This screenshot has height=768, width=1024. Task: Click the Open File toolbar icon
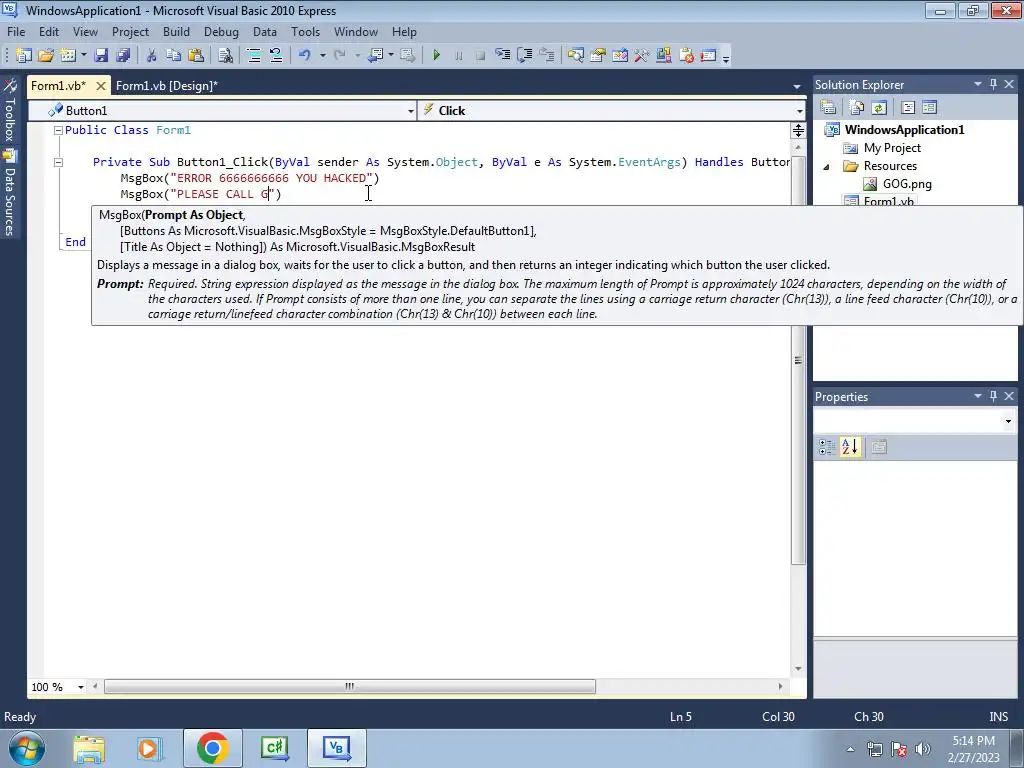pyautogui.click(x=46, y=56)
